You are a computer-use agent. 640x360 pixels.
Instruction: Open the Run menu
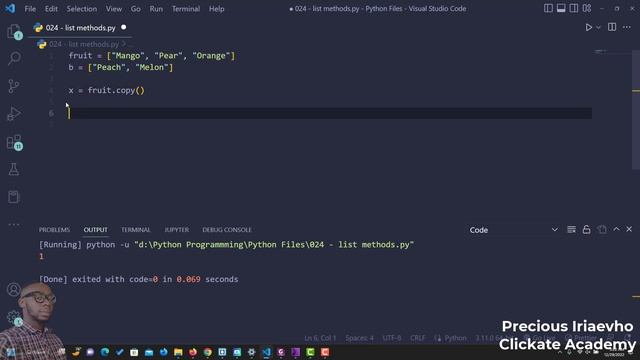click(x=156, y=9)
